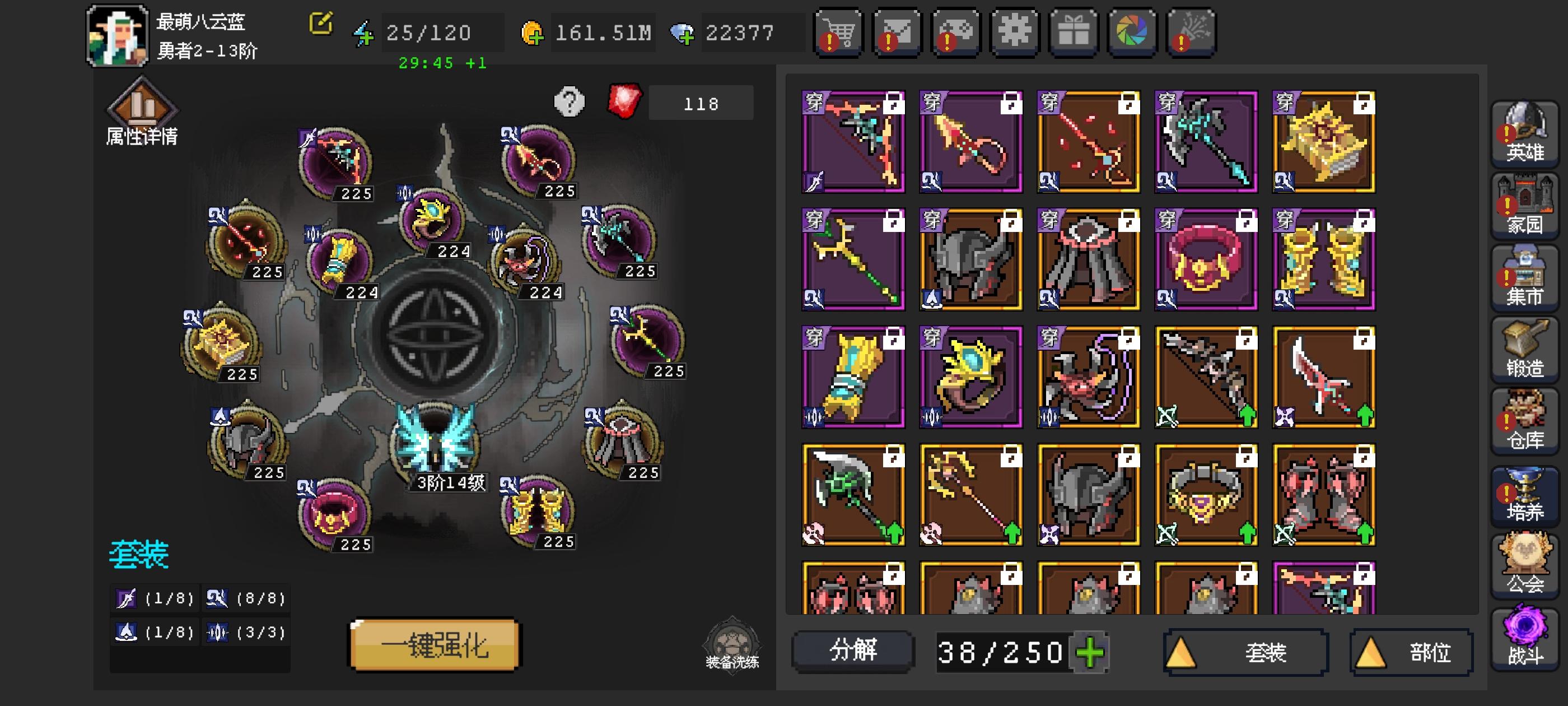
Task: Toggle lock on first equipped bow item
Action: [893, 103]
